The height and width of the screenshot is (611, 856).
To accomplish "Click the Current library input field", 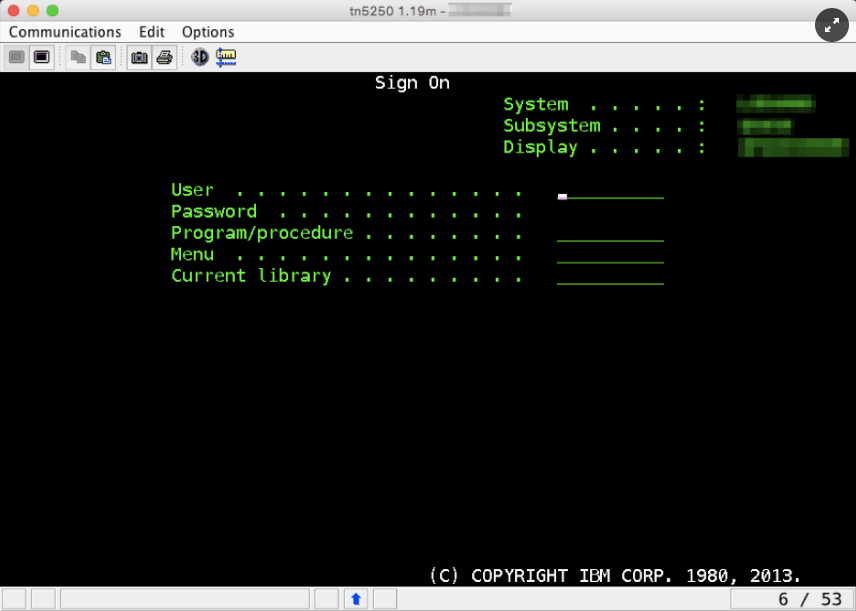I will click(x=610, y=278).
